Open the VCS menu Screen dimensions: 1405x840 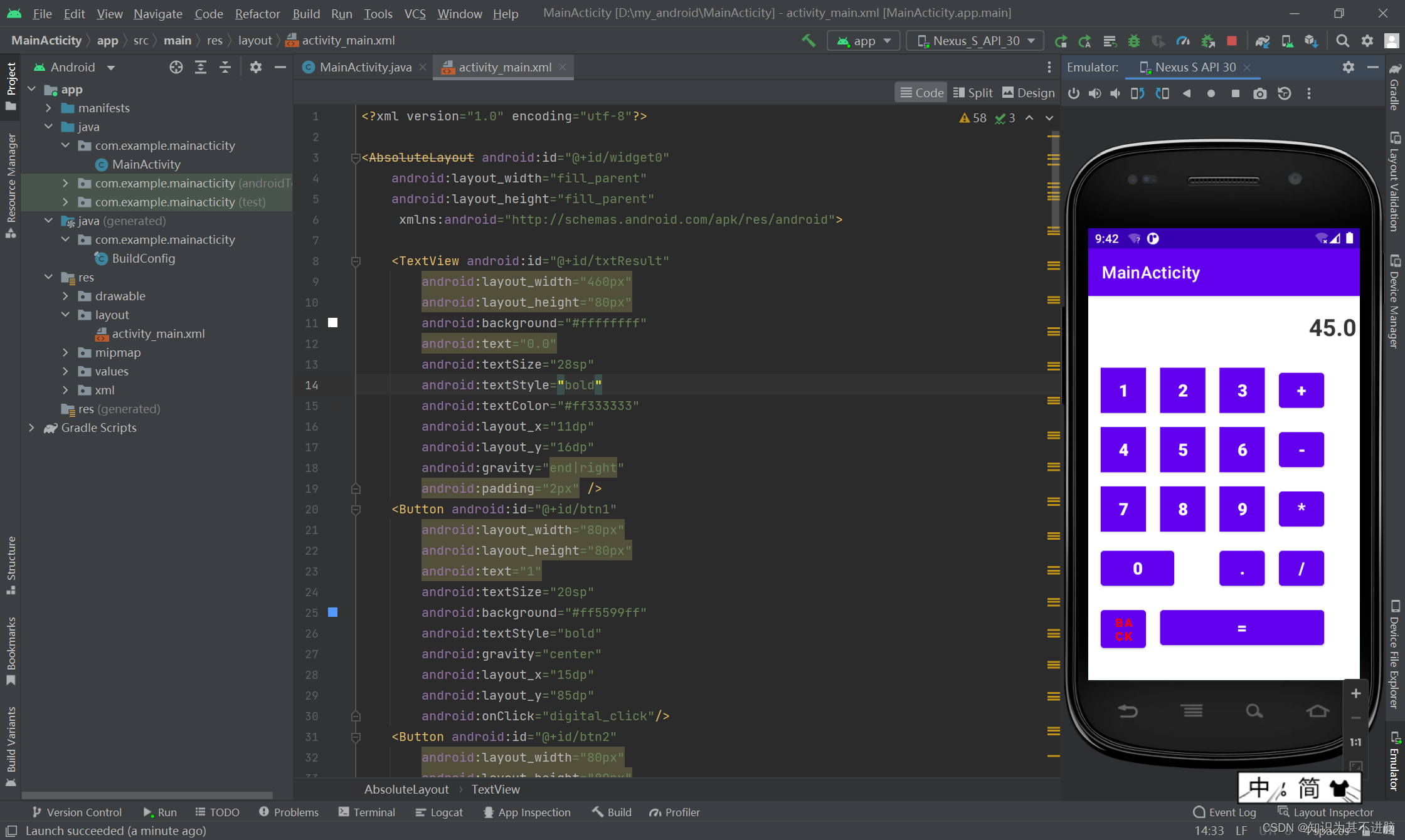point(415,13)
